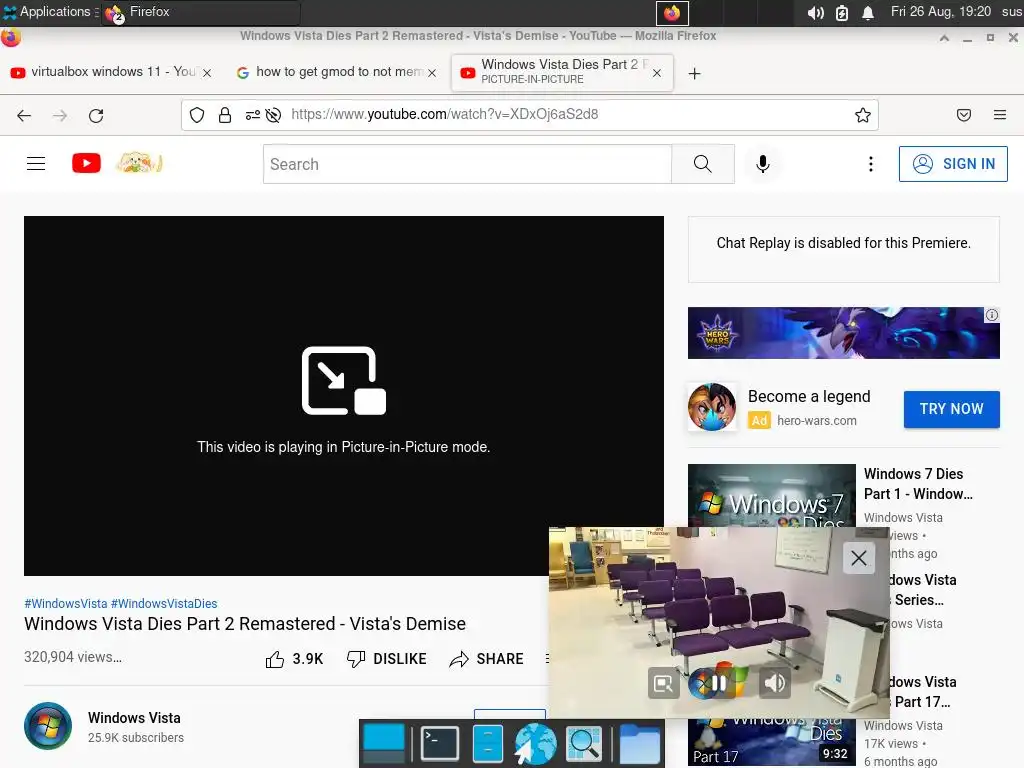The height and width of the screenshot is (768, 1024).
Task: Reload the current page
Action: (96, 116)
